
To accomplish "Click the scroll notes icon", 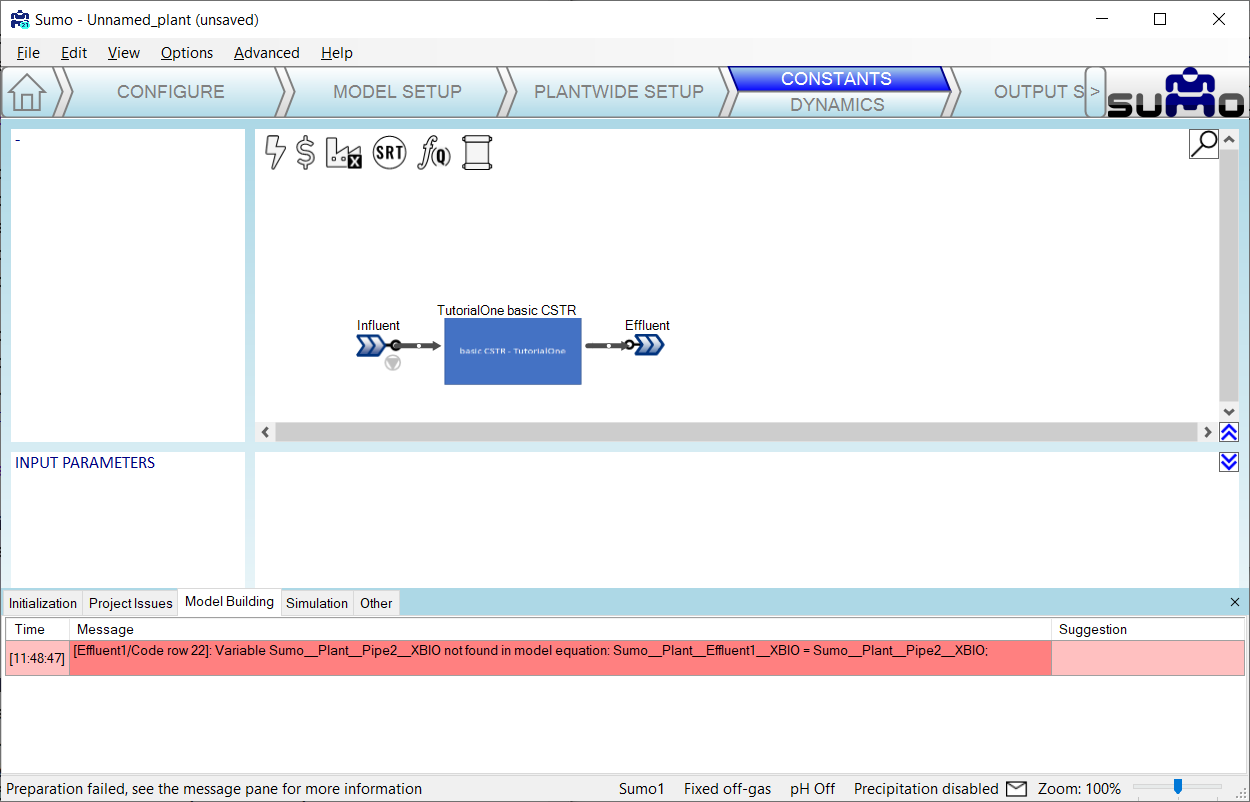I will tap(477, 152).
